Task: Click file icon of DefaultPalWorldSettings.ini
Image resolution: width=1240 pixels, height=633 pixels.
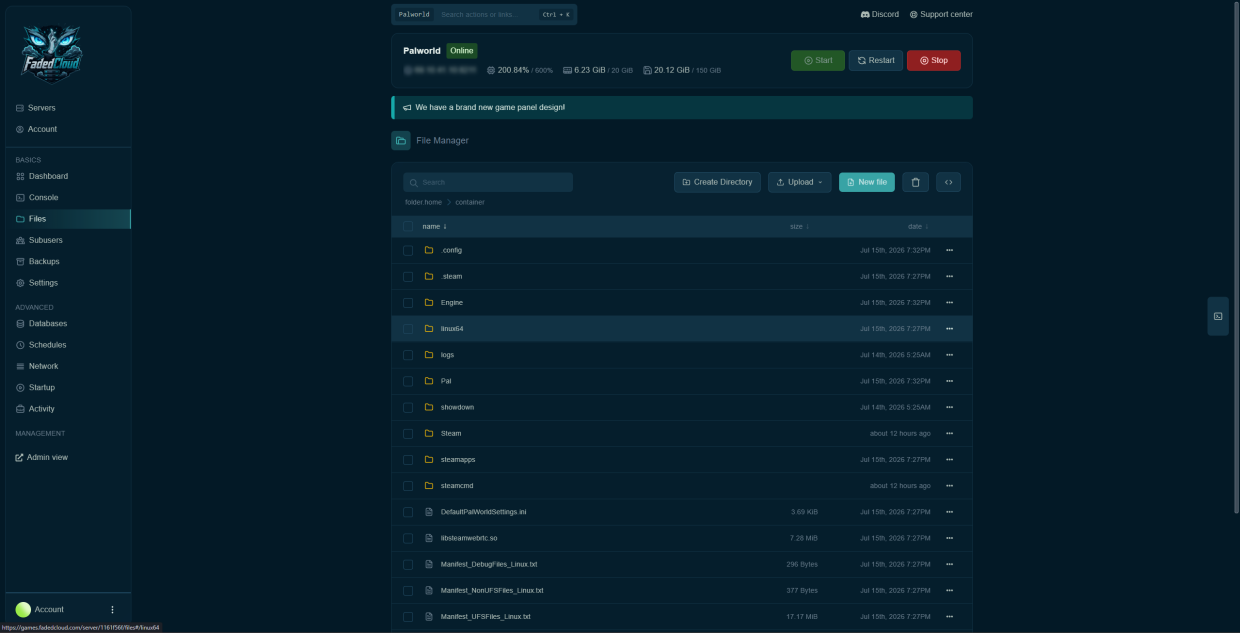Action: (429, 512)
